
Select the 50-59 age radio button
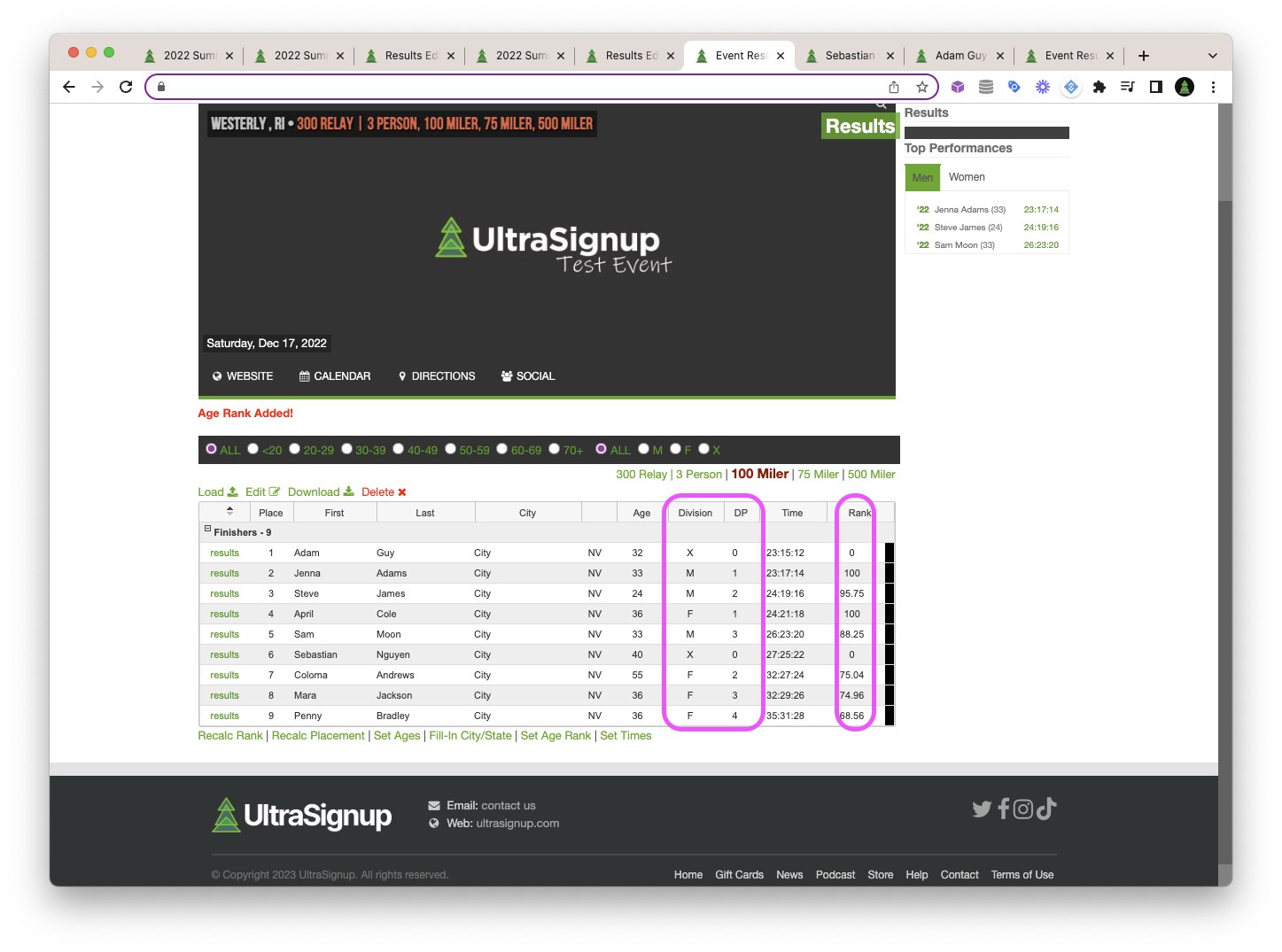click(451, 449)
